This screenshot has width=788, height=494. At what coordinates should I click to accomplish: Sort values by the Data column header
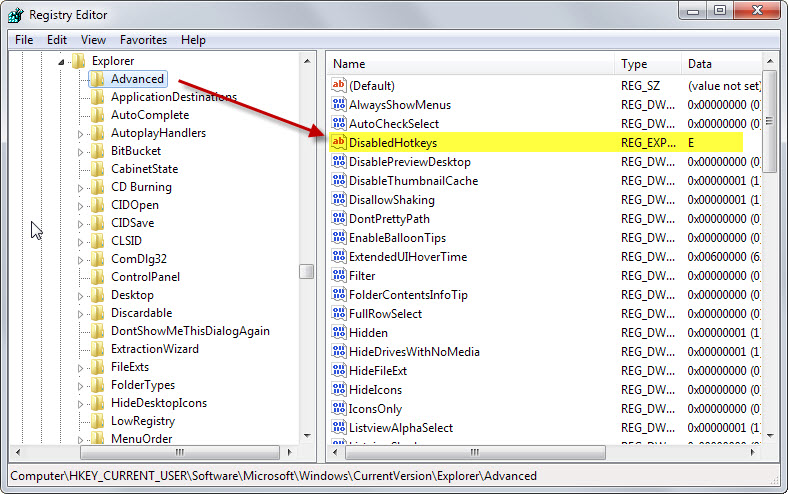722,64
